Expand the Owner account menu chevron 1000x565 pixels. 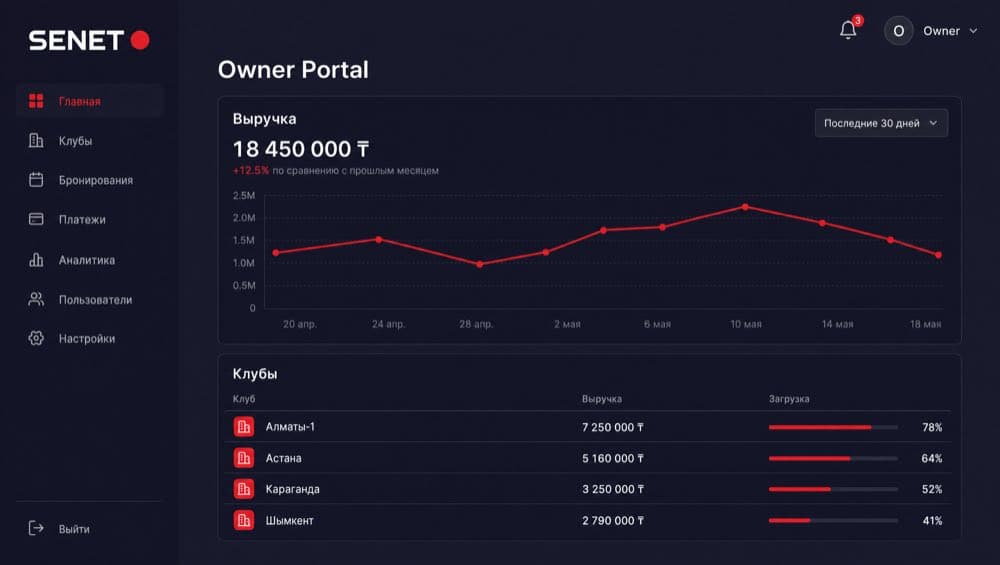[973, 31]
